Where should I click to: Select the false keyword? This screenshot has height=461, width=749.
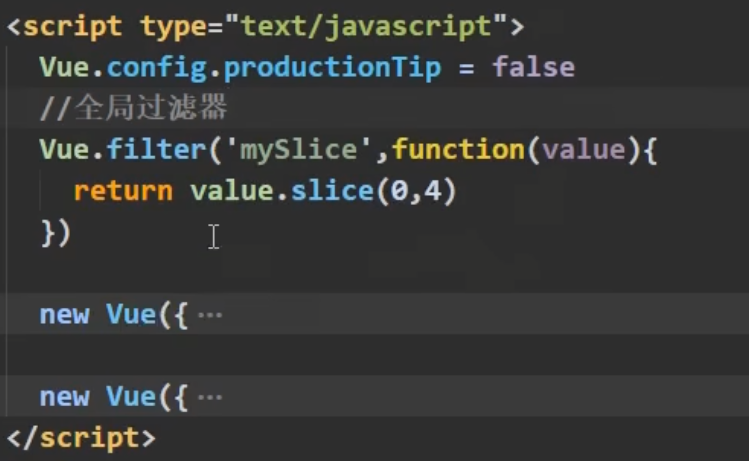(534, 68)
